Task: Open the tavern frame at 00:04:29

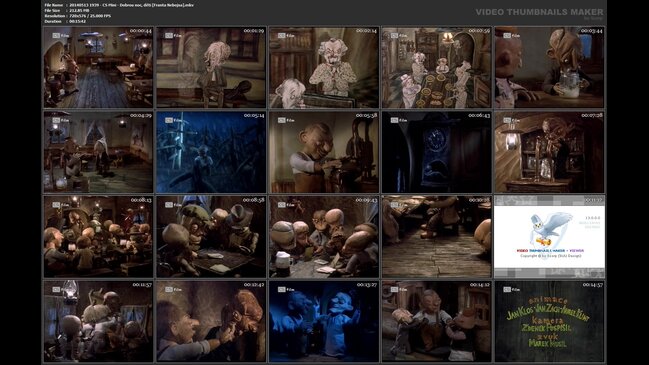Action: point(98,152)
